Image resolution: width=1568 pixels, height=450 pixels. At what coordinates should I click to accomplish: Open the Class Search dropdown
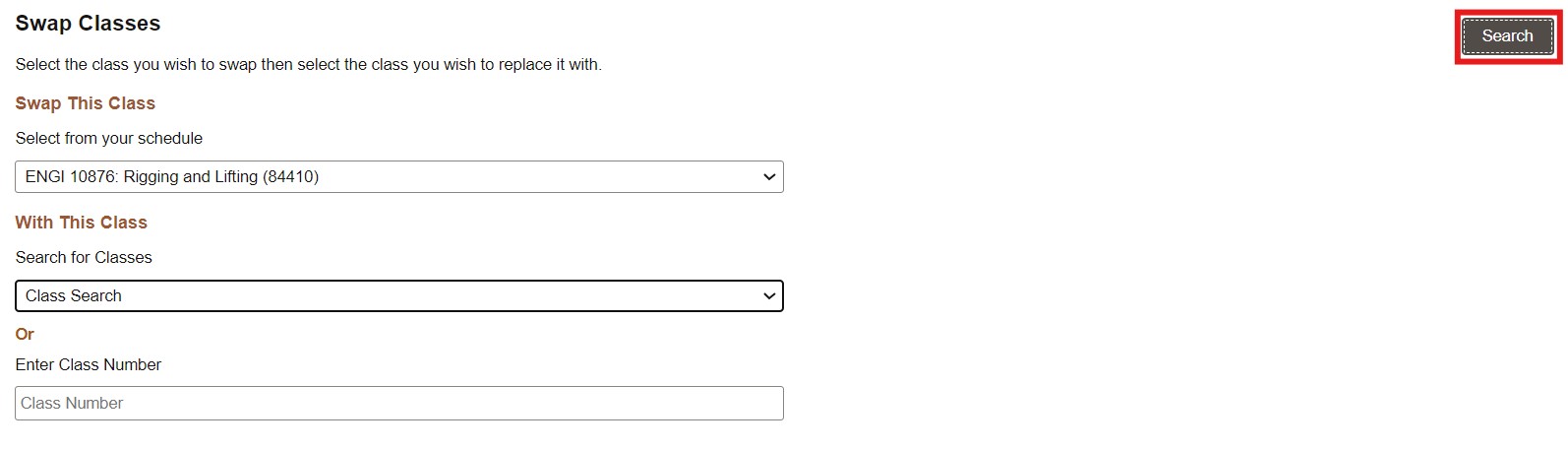(398, 296)
